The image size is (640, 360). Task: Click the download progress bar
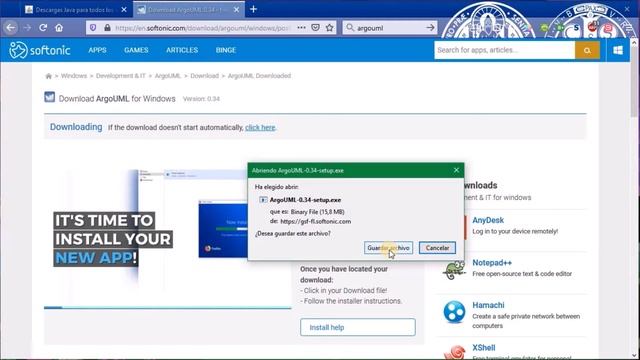coord(168,308)
